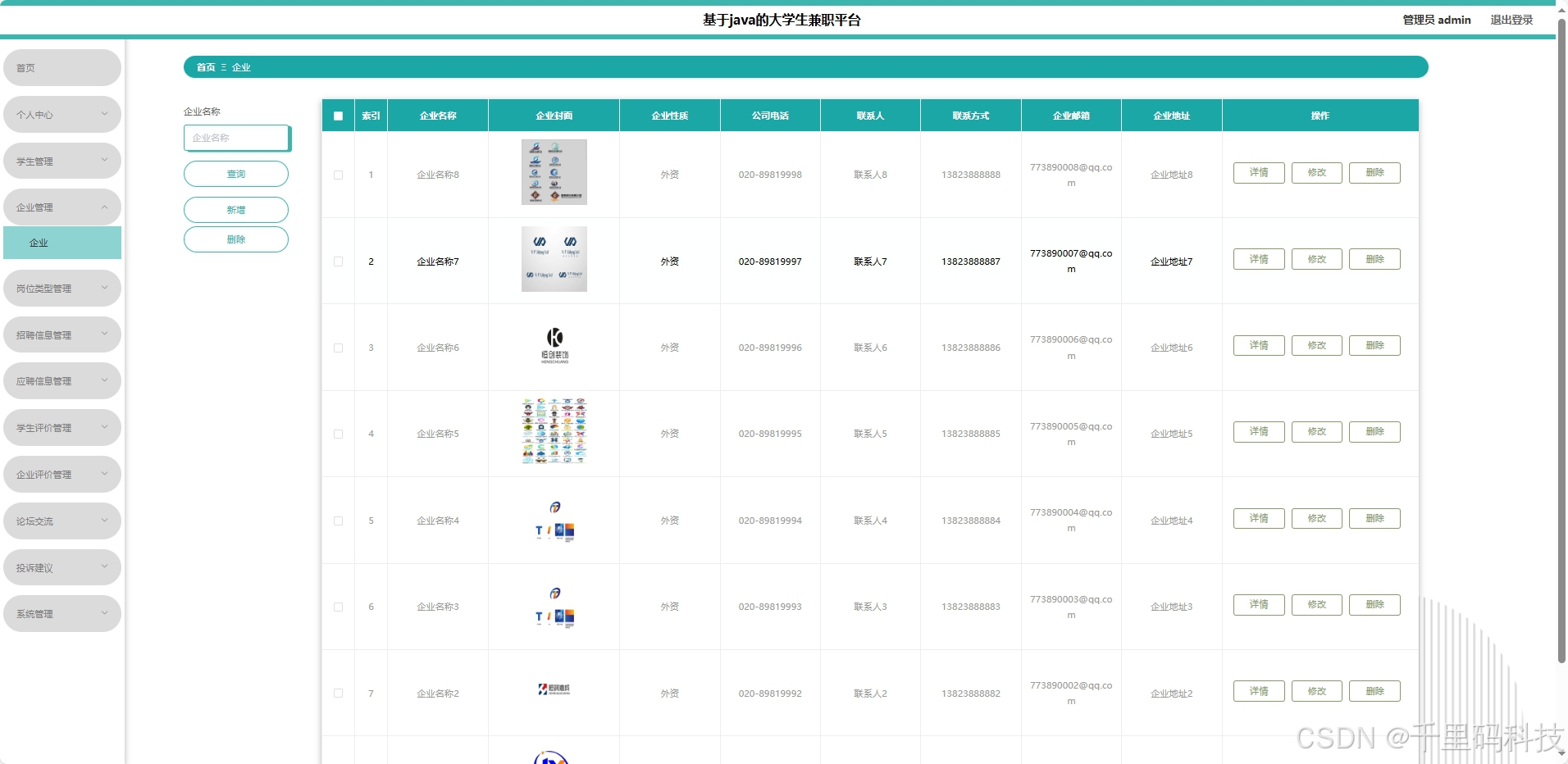Click the page vertical scrollbar
This screenshot has width=1568, height=764.
1561,340
